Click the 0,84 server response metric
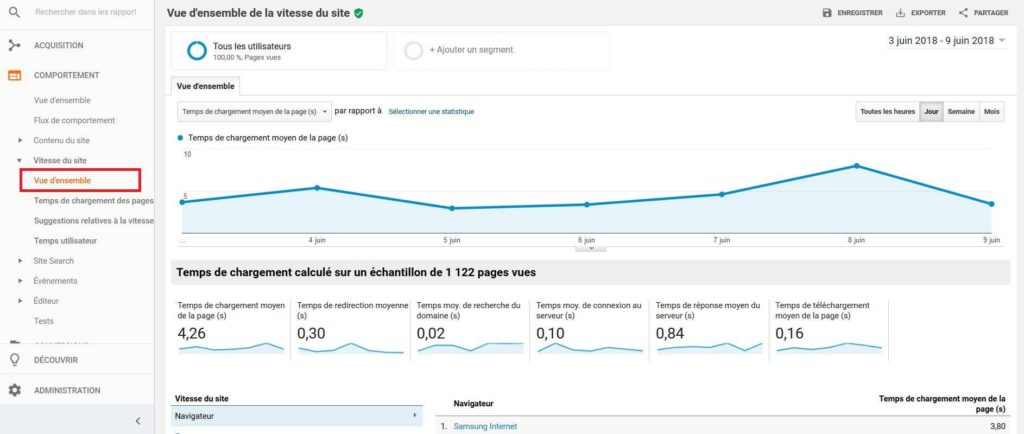The width and height of the screenshot is (1024, 434). pyautogui.click(x=670, y=333)
